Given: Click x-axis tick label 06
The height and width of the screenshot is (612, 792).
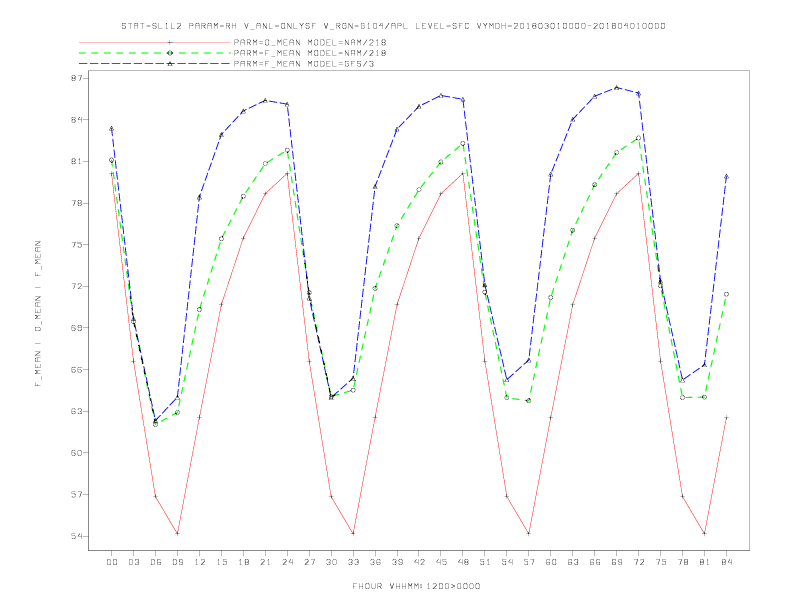Looking at the screenshot, I should coord(156,562).
